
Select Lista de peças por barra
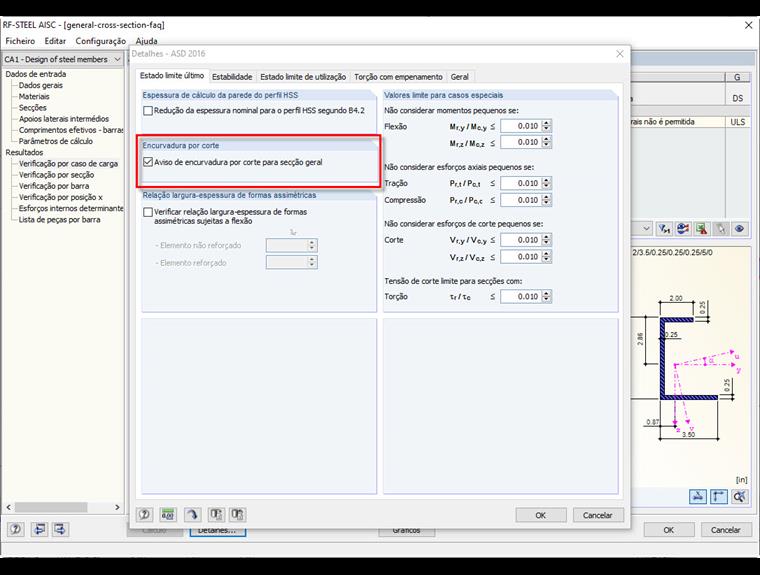pos(59,220)
